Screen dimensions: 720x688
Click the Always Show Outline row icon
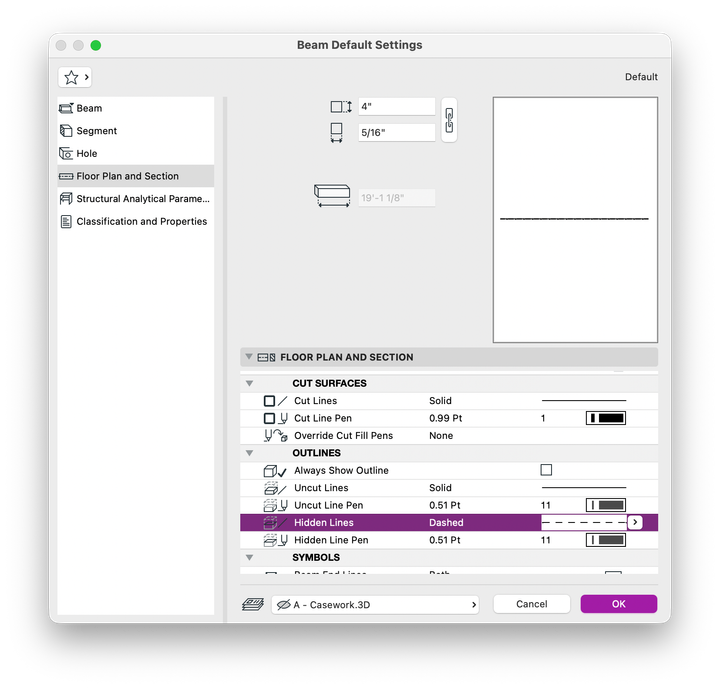click(x=275, y=471)
